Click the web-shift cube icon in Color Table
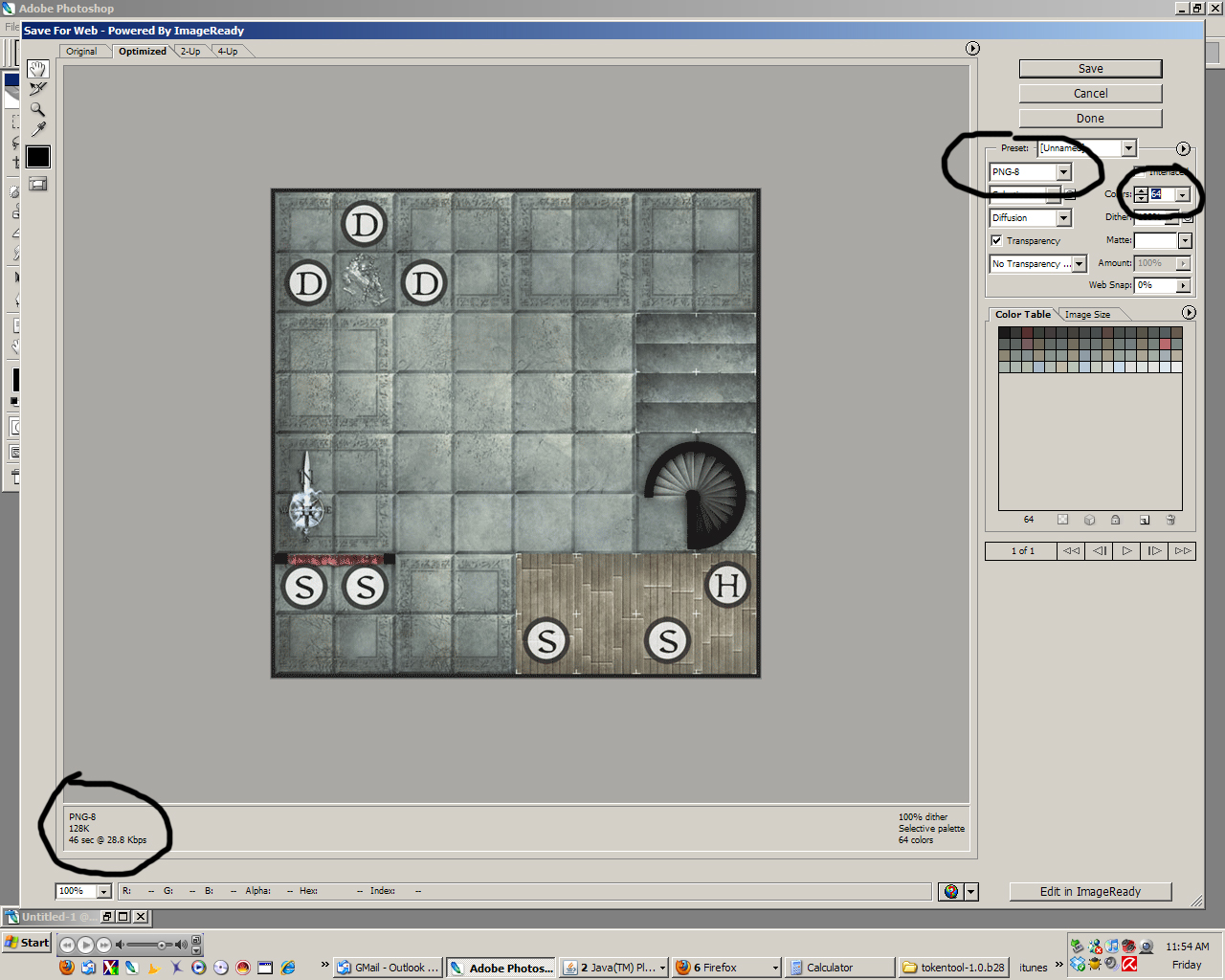1225x980 pixels. (1089, 520)
